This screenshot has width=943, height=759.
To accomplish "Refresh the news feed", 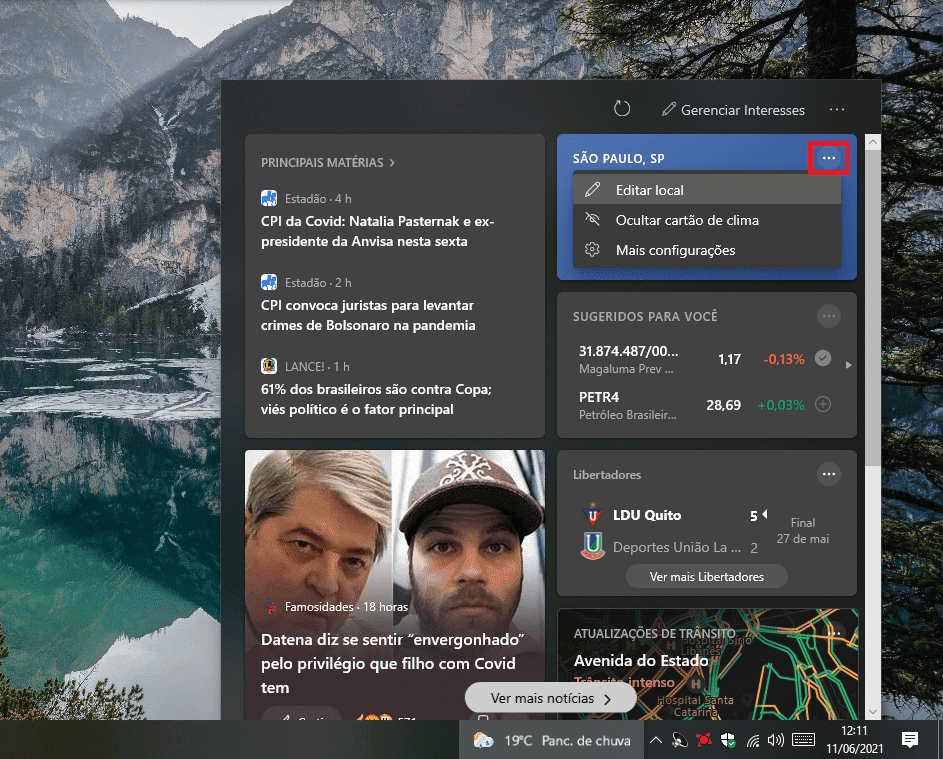I will (622, 109).
